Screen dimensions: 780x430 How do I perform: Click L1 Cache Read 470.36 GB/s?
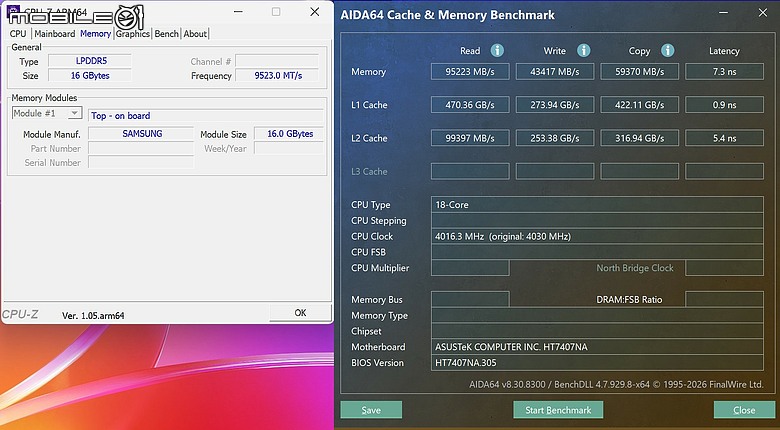pyautogui.click(x=470, y=105)
